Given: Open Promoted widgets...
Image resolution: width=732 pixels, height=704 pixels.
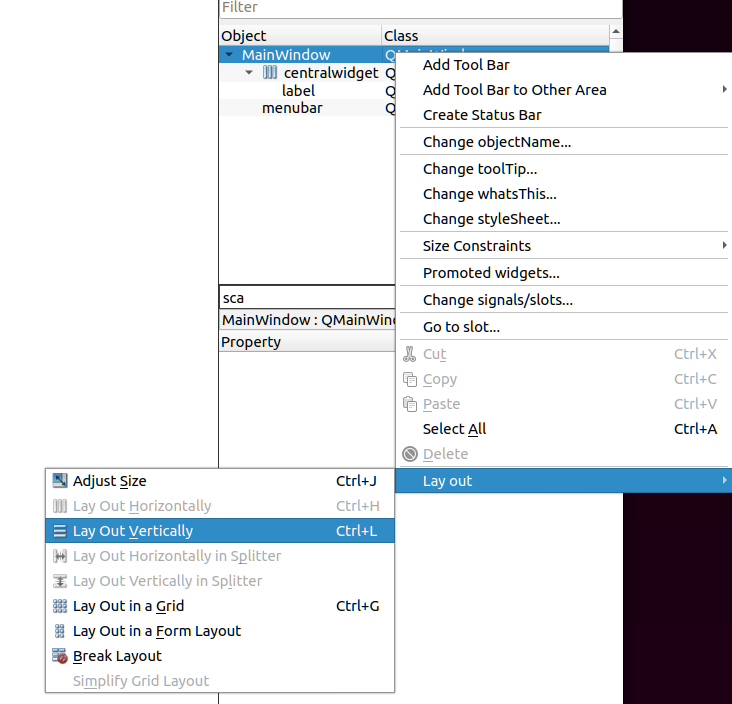Looking at the screenshot, I should [563, 273].
